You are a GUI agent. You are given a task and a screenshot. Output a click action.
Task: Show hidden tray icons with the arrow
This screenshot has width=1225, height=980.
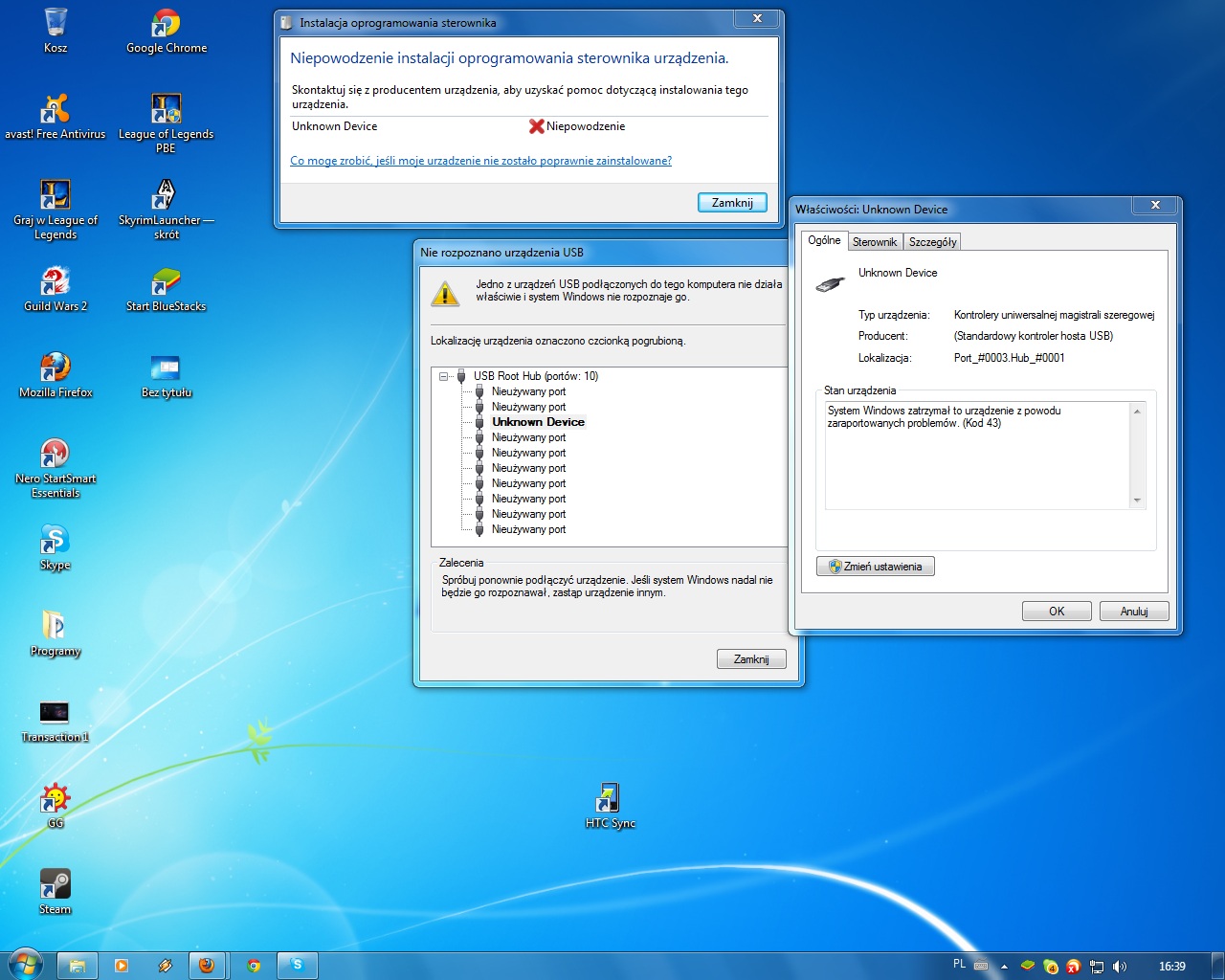pos(1004,967)
